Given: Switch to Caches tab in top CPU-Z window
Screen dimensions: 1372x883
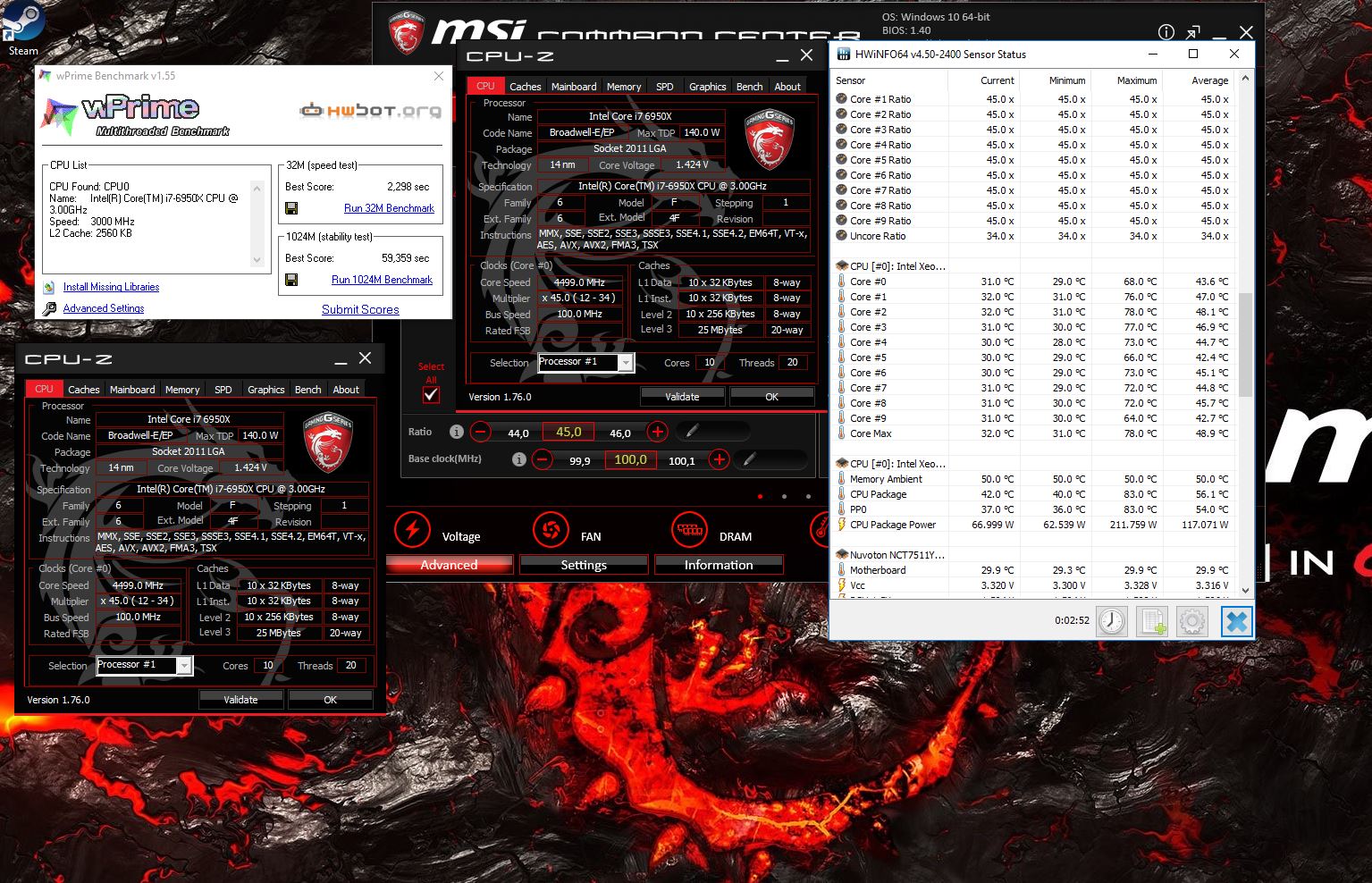Looking at the screenshot, I should (525, 87).
